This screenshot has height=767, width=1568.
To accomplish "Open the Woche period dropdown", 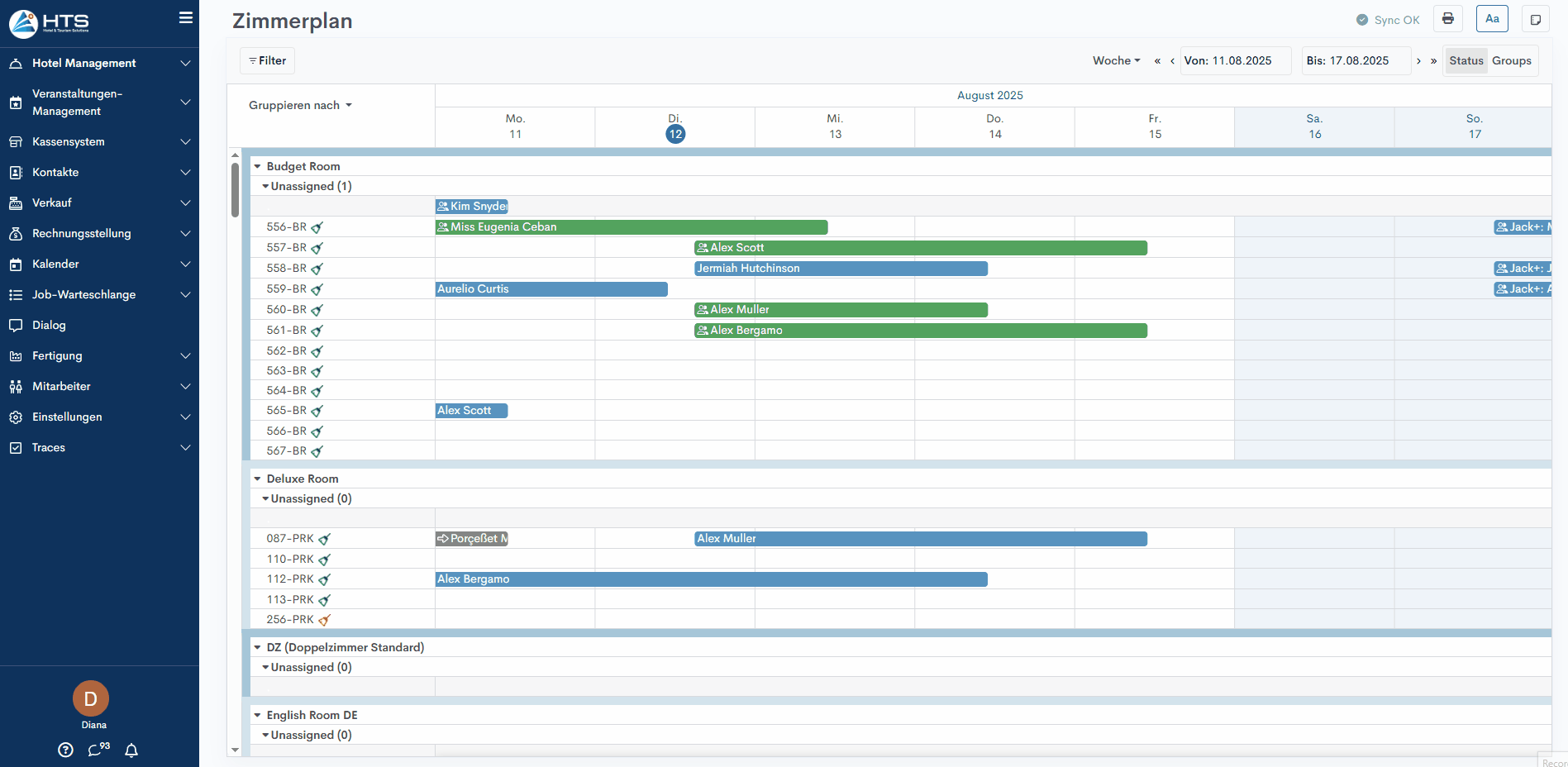I will pyautogui.click(x=1116, y=61).
